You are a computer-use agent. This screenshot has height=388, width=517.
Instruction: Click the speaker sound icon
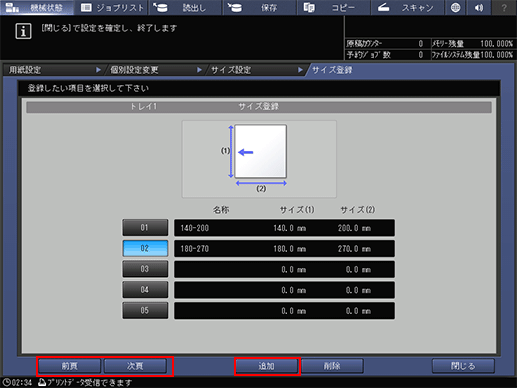pos(479,7)
